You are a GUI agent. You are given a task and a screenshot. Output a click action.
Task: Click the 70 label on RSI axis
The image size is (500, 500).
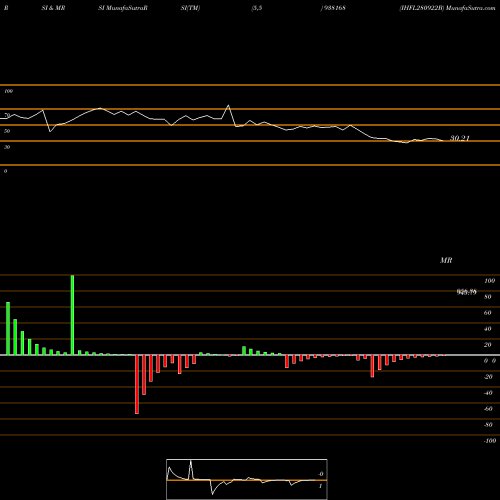(7, 115)
